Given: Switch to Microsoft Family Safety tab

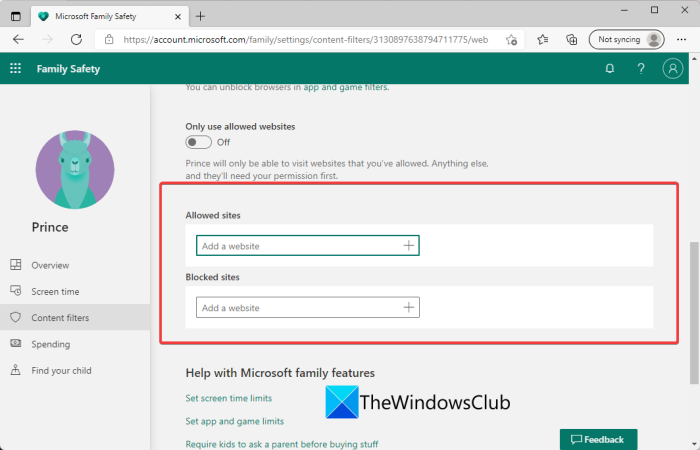Looking at the screenshot, I should 110,17.
